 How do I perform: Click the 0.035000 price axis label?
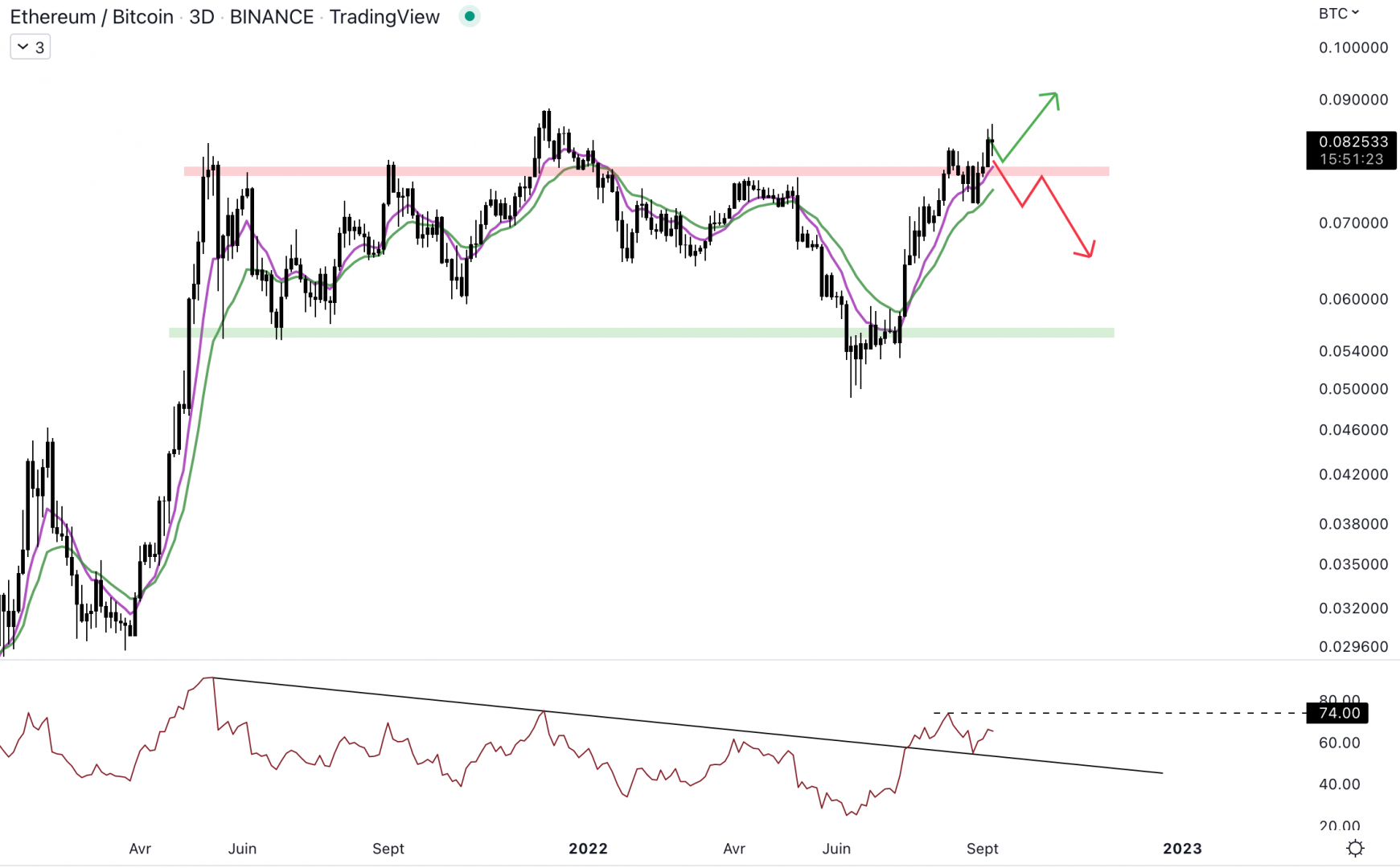click(x=1353, y=564)
